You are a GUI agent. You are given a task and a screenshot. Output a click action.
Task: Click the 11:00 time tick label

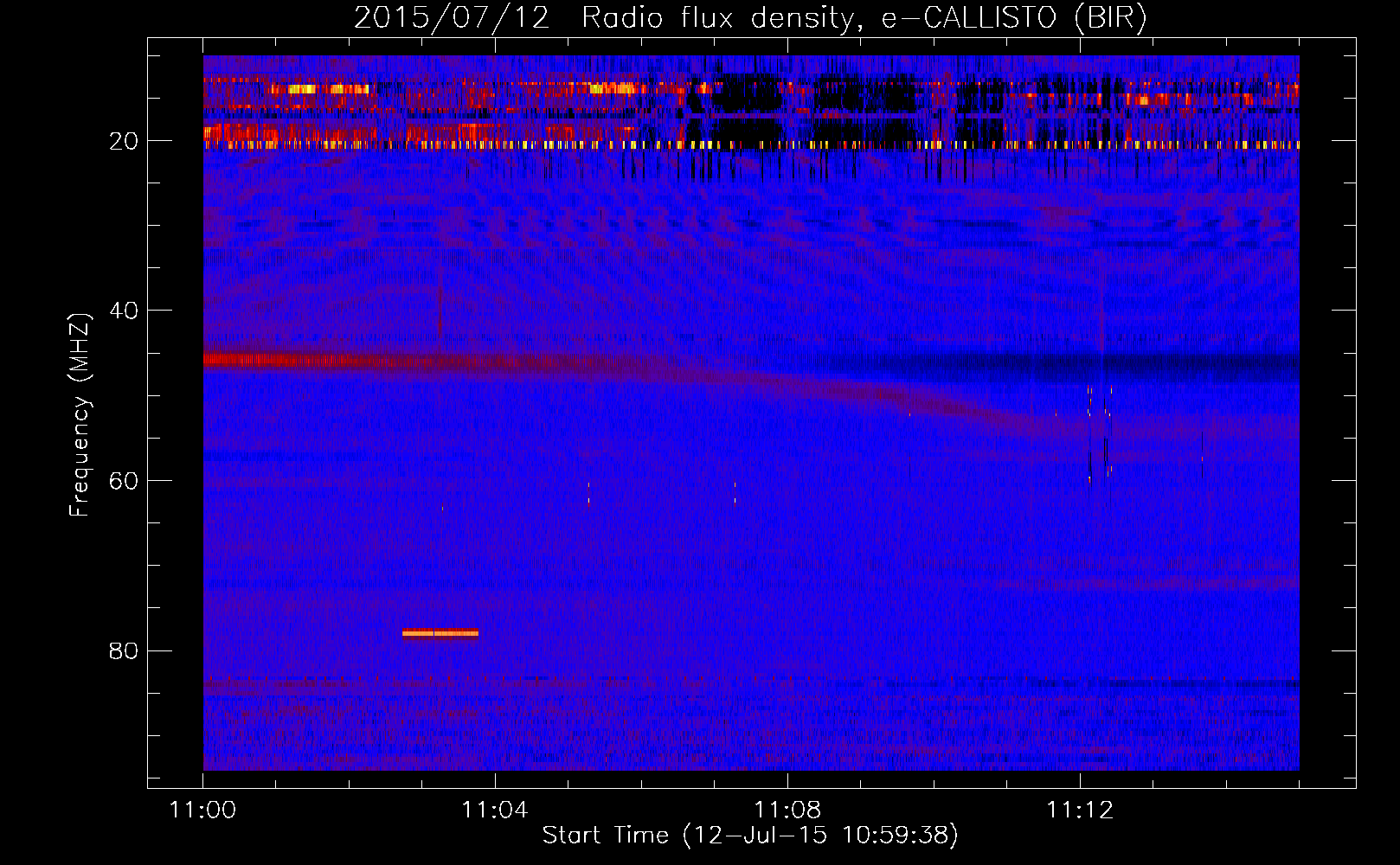tap(203, 811)
